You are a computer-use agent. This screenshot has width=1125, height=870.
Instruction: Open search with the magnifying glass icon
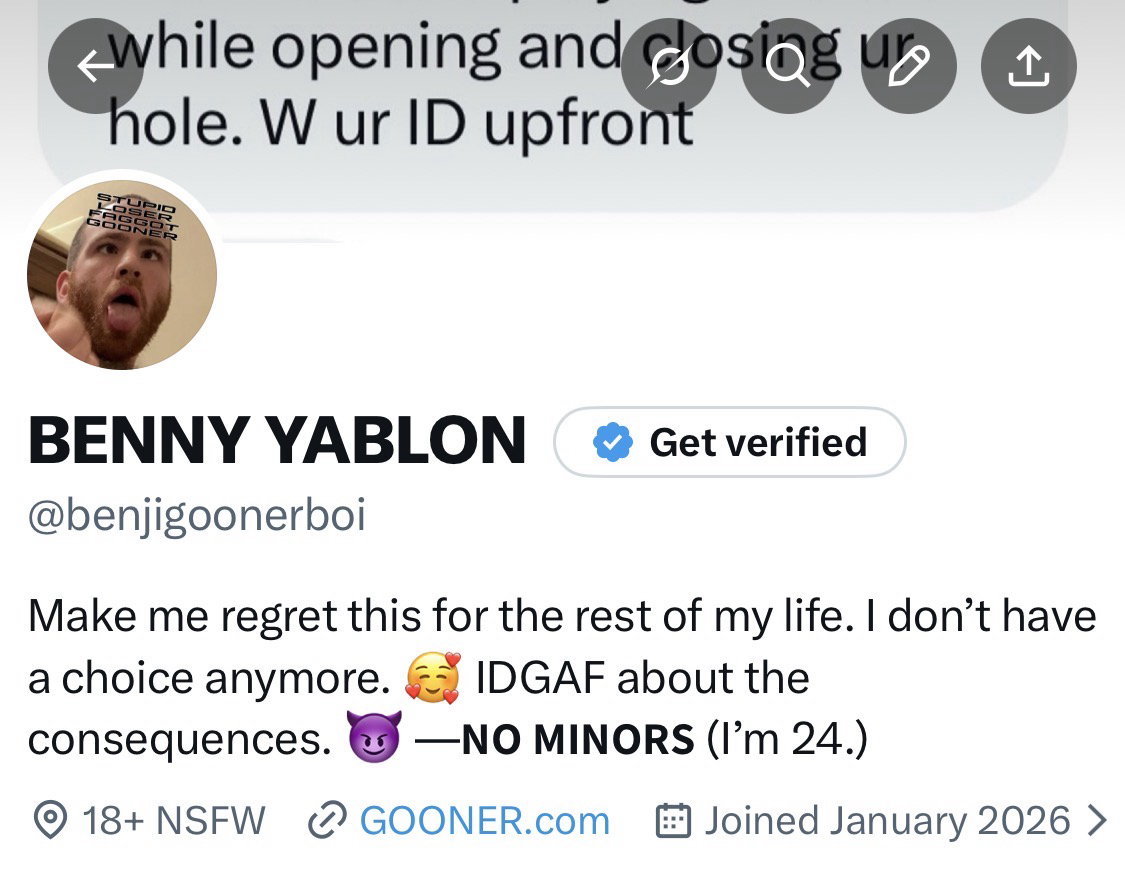point(789,67)
